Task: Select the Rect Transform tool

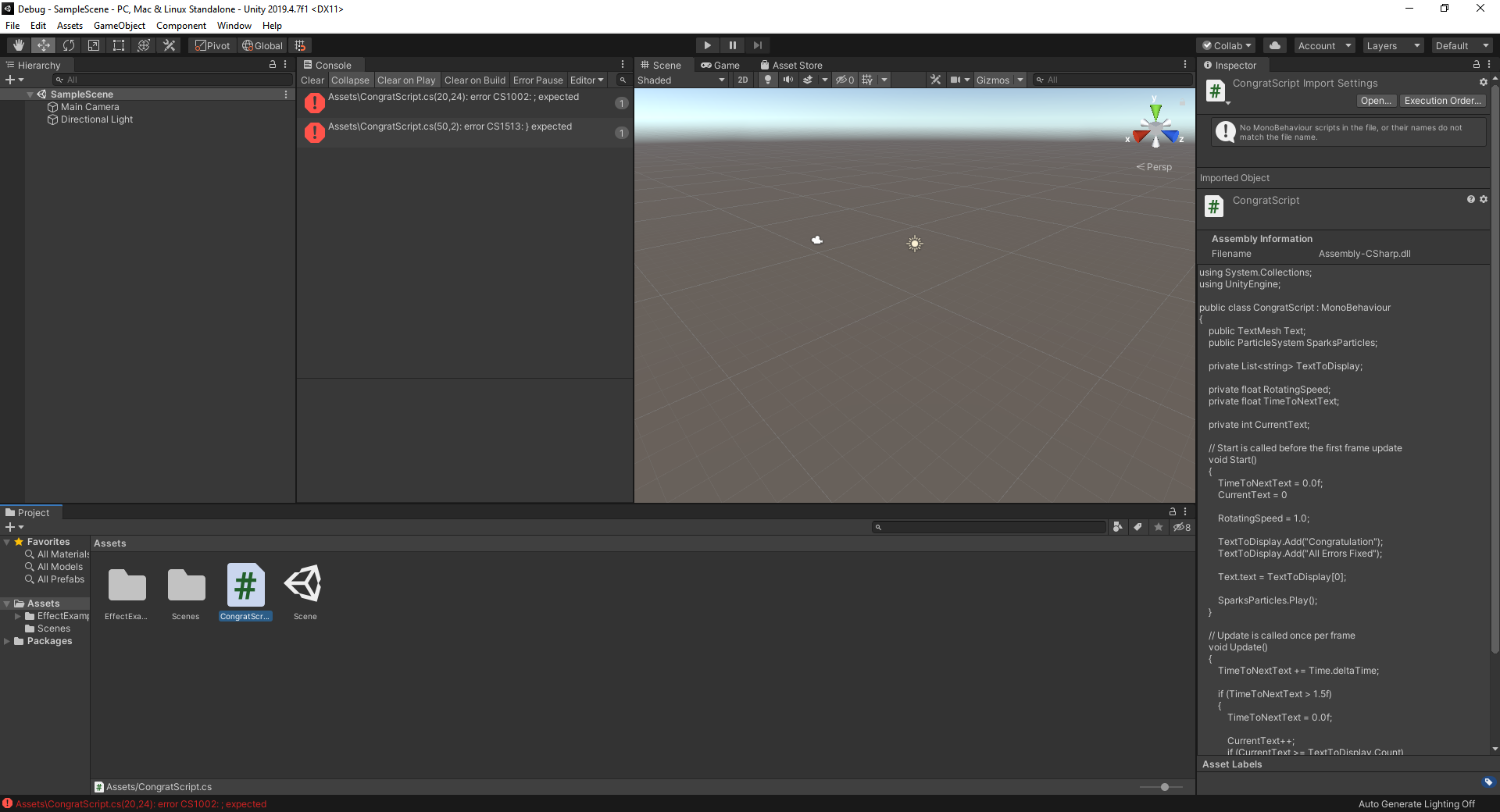Action: click(119, 45)
